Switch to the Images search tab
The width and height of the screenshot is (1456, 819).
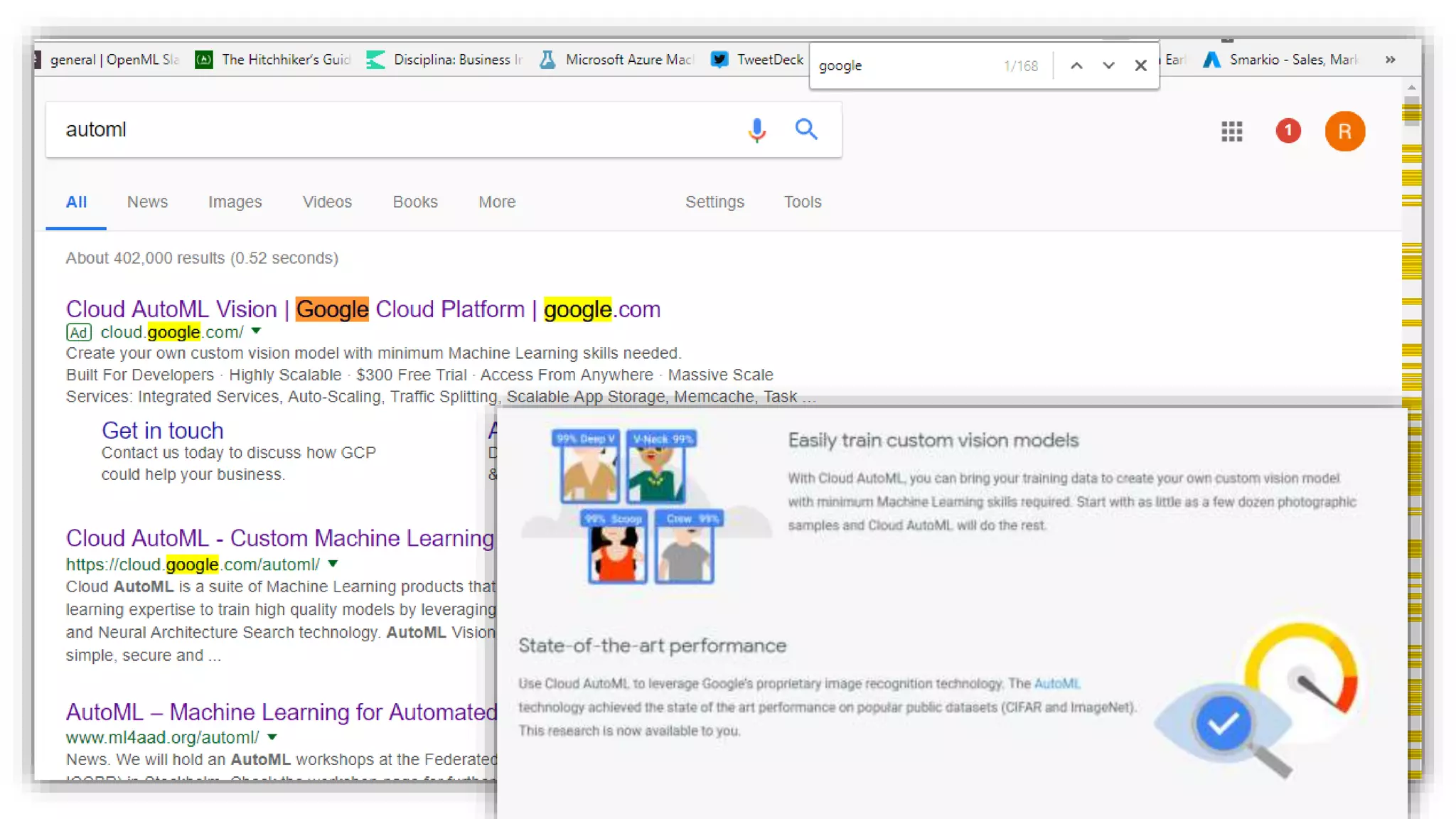235,202
